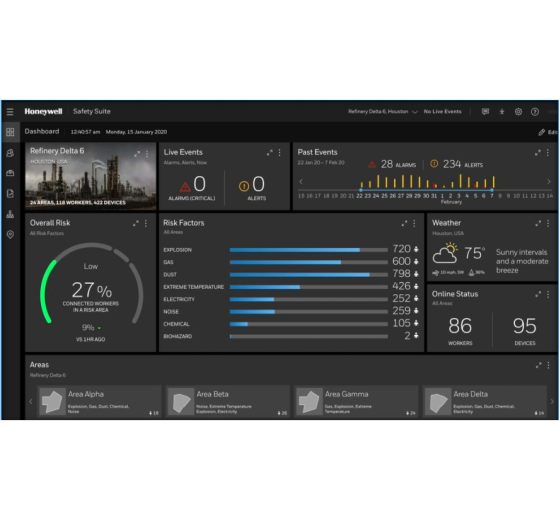Select the Area Gamma card
The height and width of the screenshot is (520, 560).
(356, 401)
